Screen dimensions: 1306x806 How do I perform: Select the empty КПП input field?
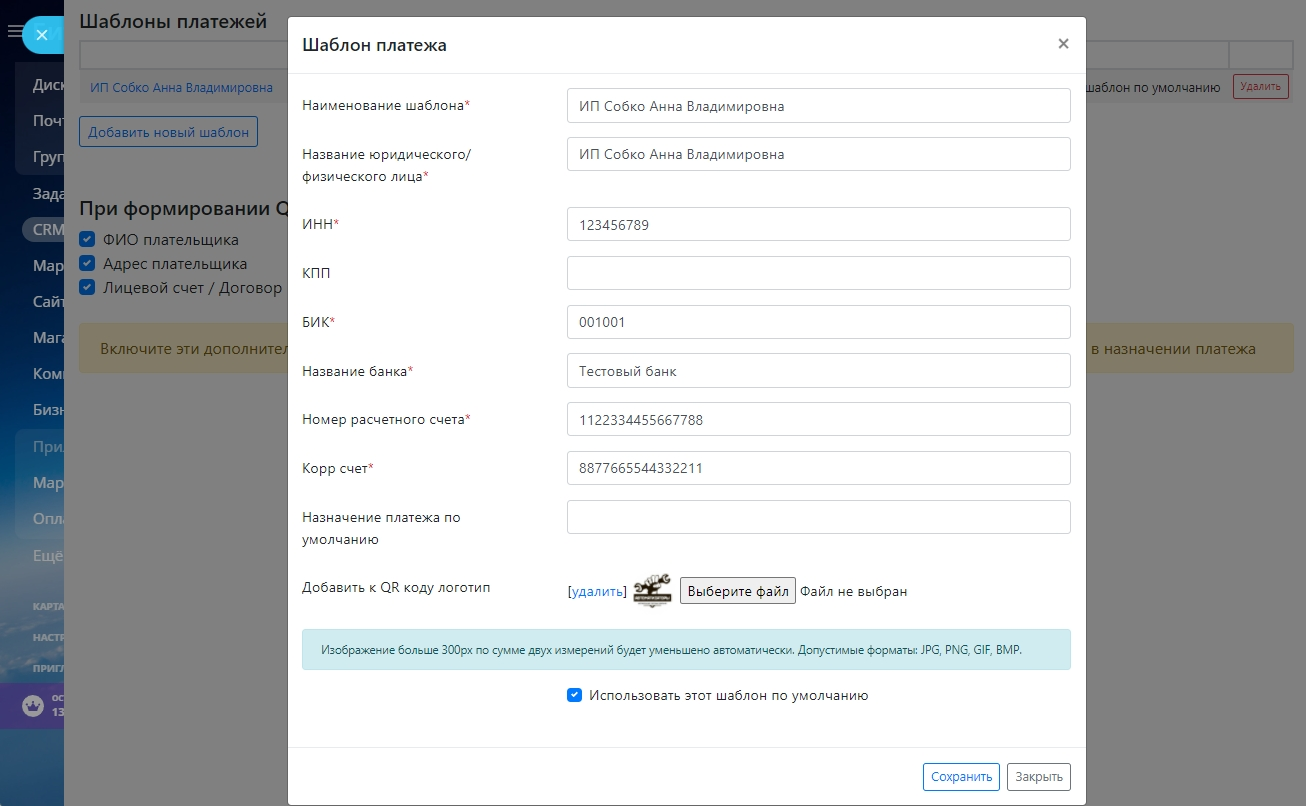click(818, 273)
